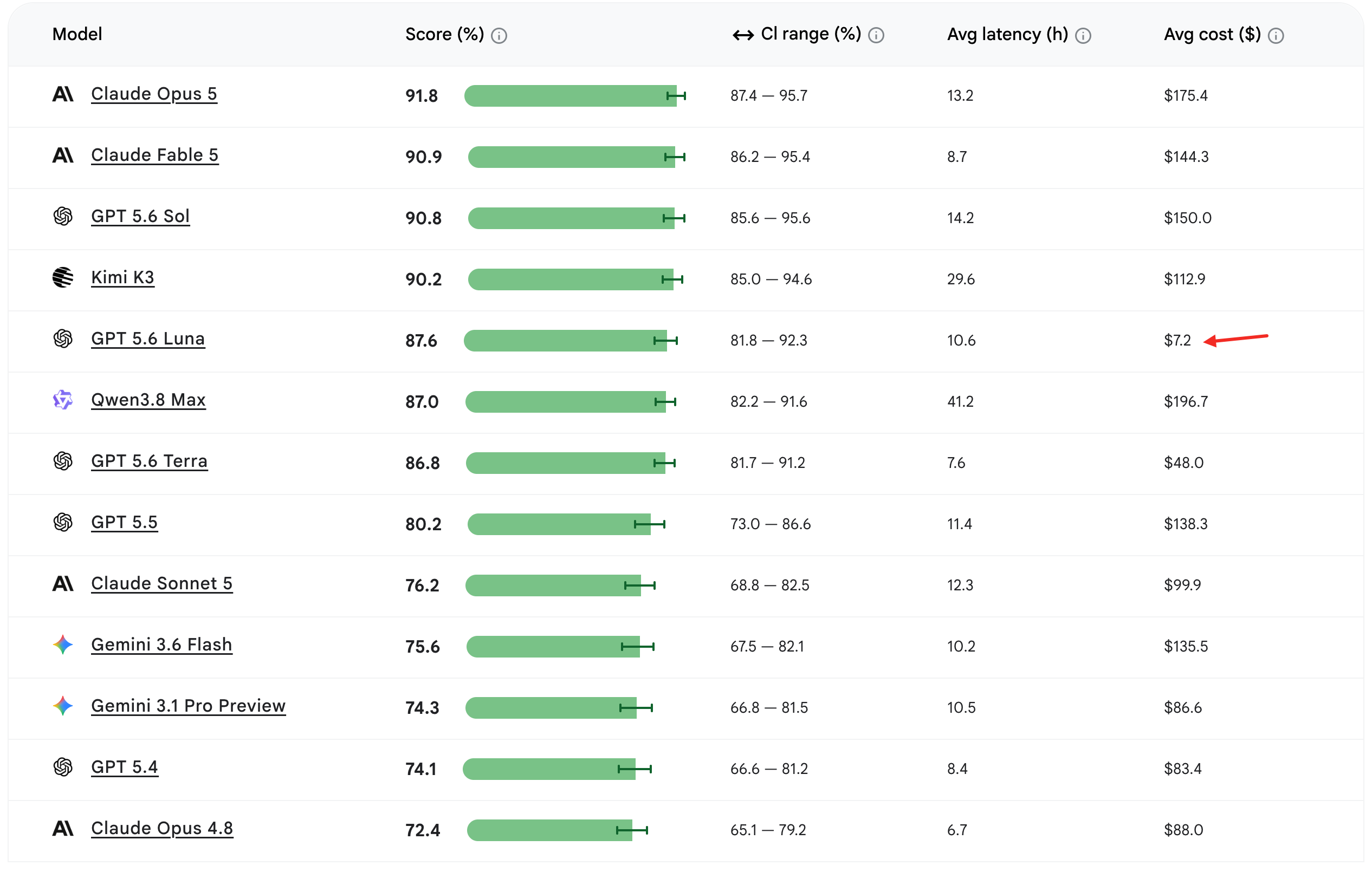Sort by the Model column header

point(77,34)
